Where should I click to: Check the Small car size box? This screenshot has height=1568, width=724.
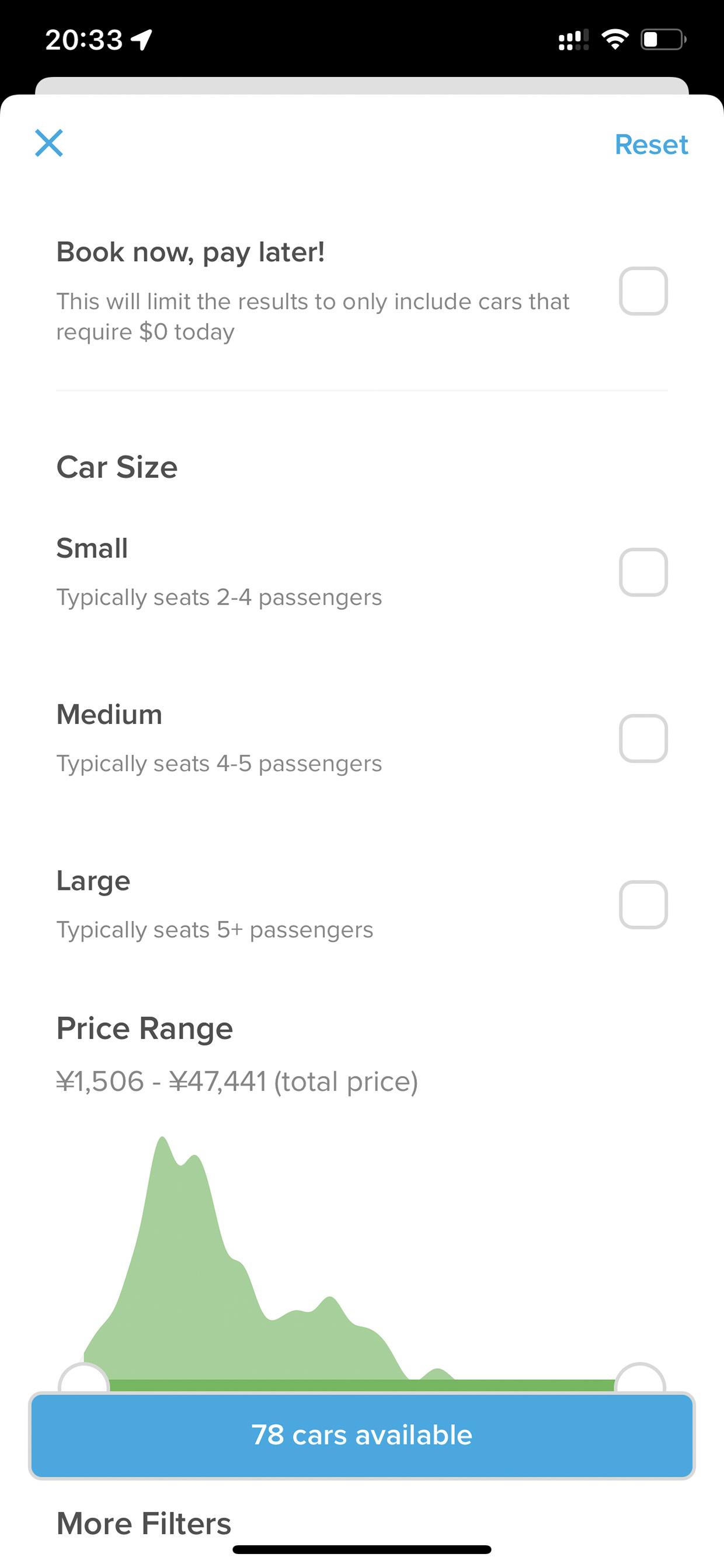[643, 572]
